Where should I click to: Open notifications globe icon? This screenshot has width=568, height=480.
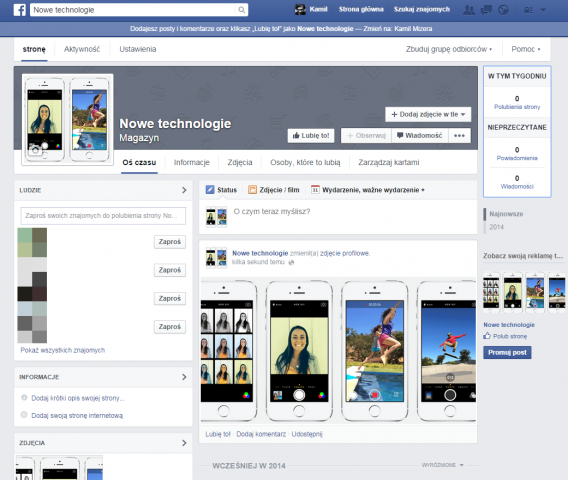click(x=503, y=10)
